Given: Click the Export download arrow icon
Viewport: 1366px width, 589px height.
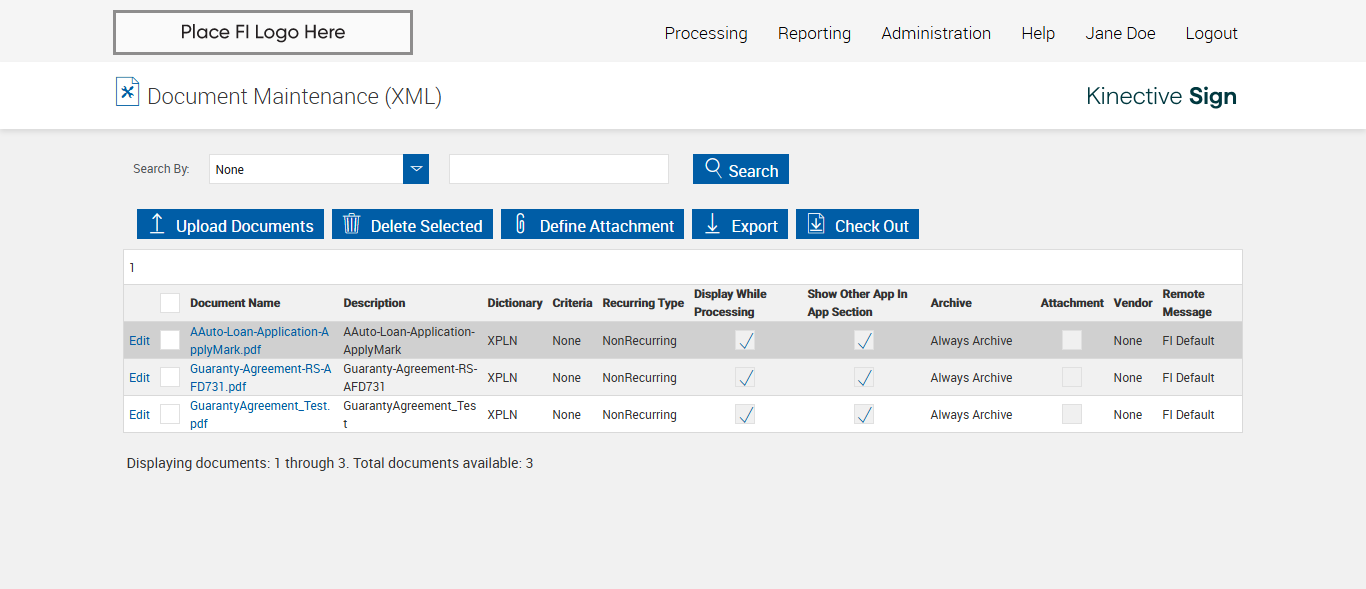Looking at the screenshot, I should [712, 224].
